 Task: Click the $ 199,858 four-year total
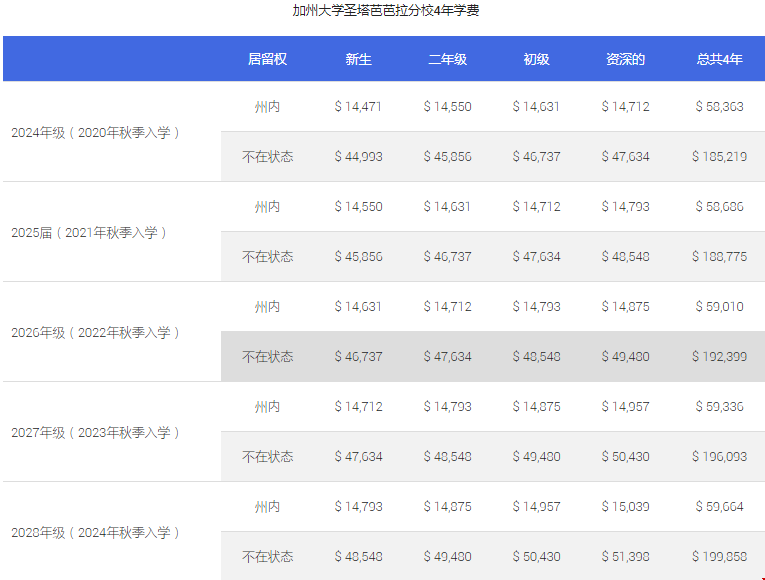pyautogui.click(x=720, y=557)
